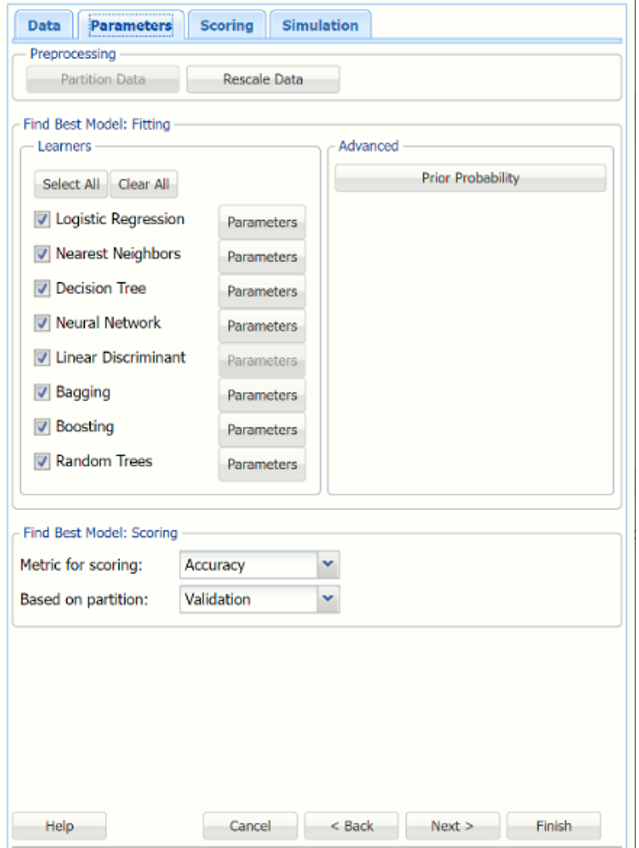Uncheck the Neural Network checkbox

click(x=42, y=323)
